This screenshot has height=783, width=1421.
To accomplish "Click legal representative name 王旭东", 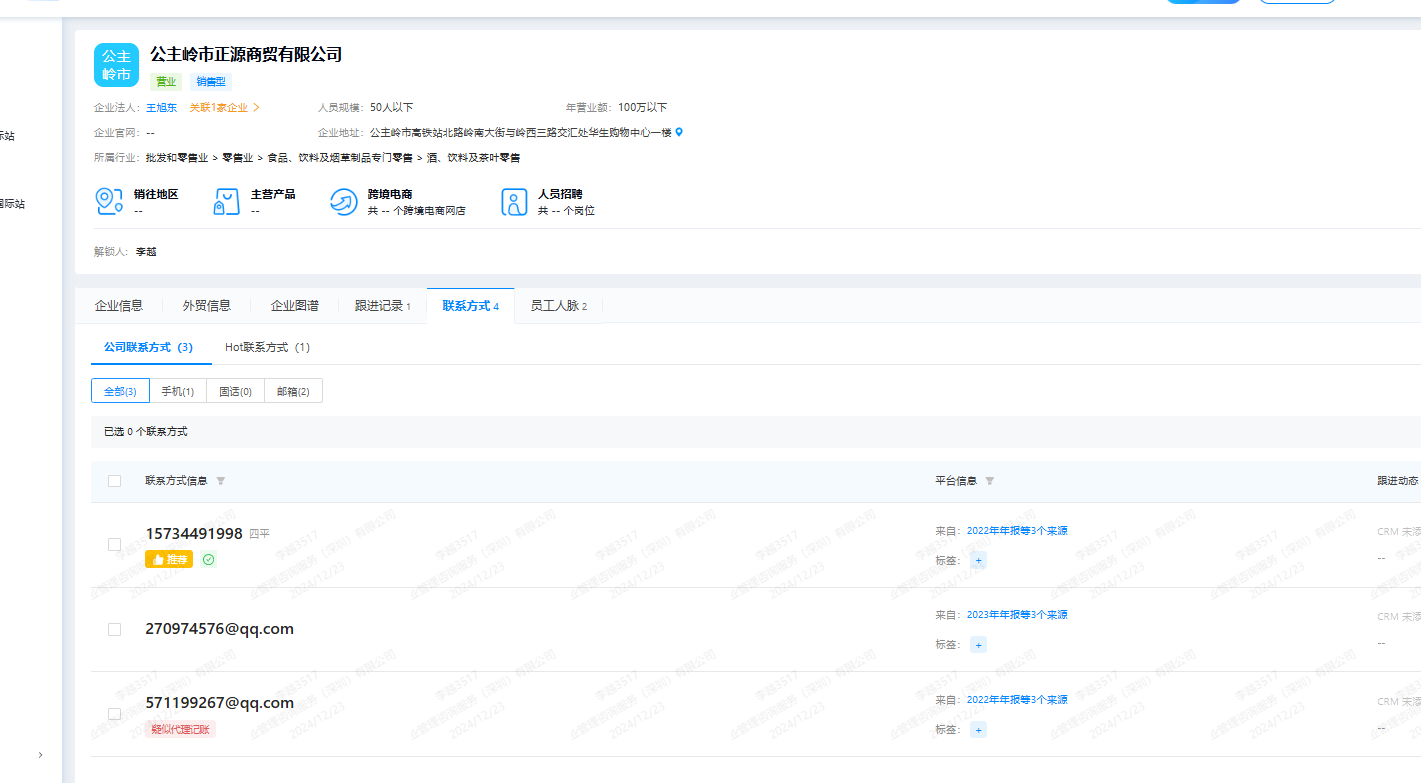I will (161, 107).
